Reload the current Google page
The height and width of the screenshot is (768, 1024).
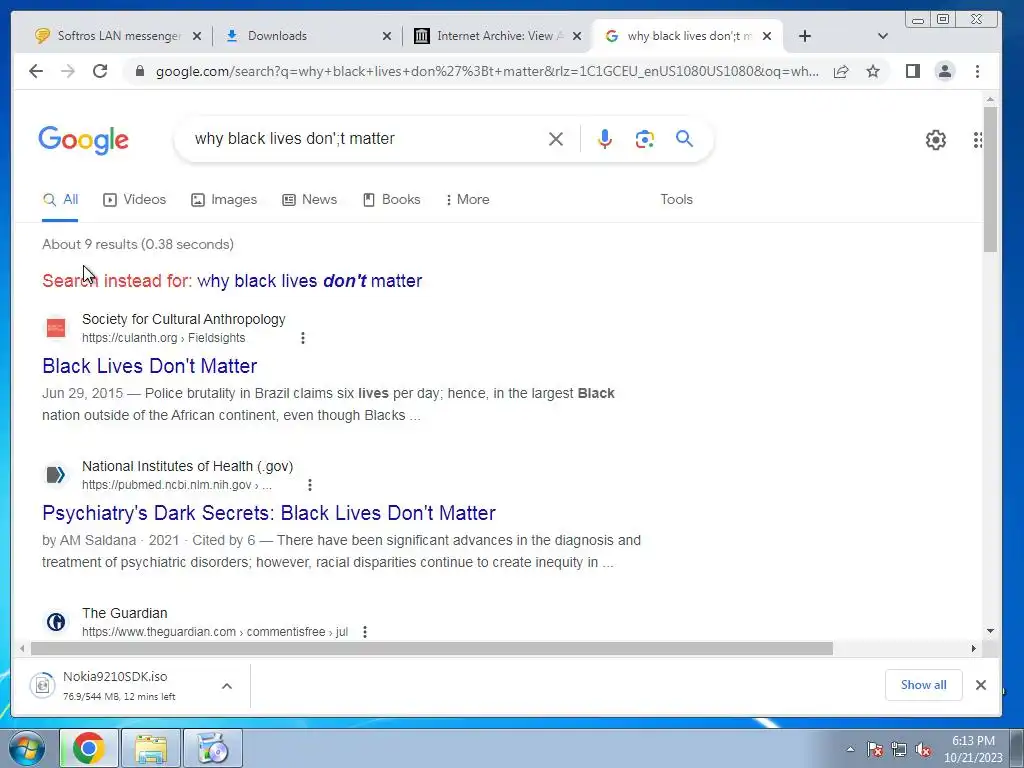coord(100,71)
